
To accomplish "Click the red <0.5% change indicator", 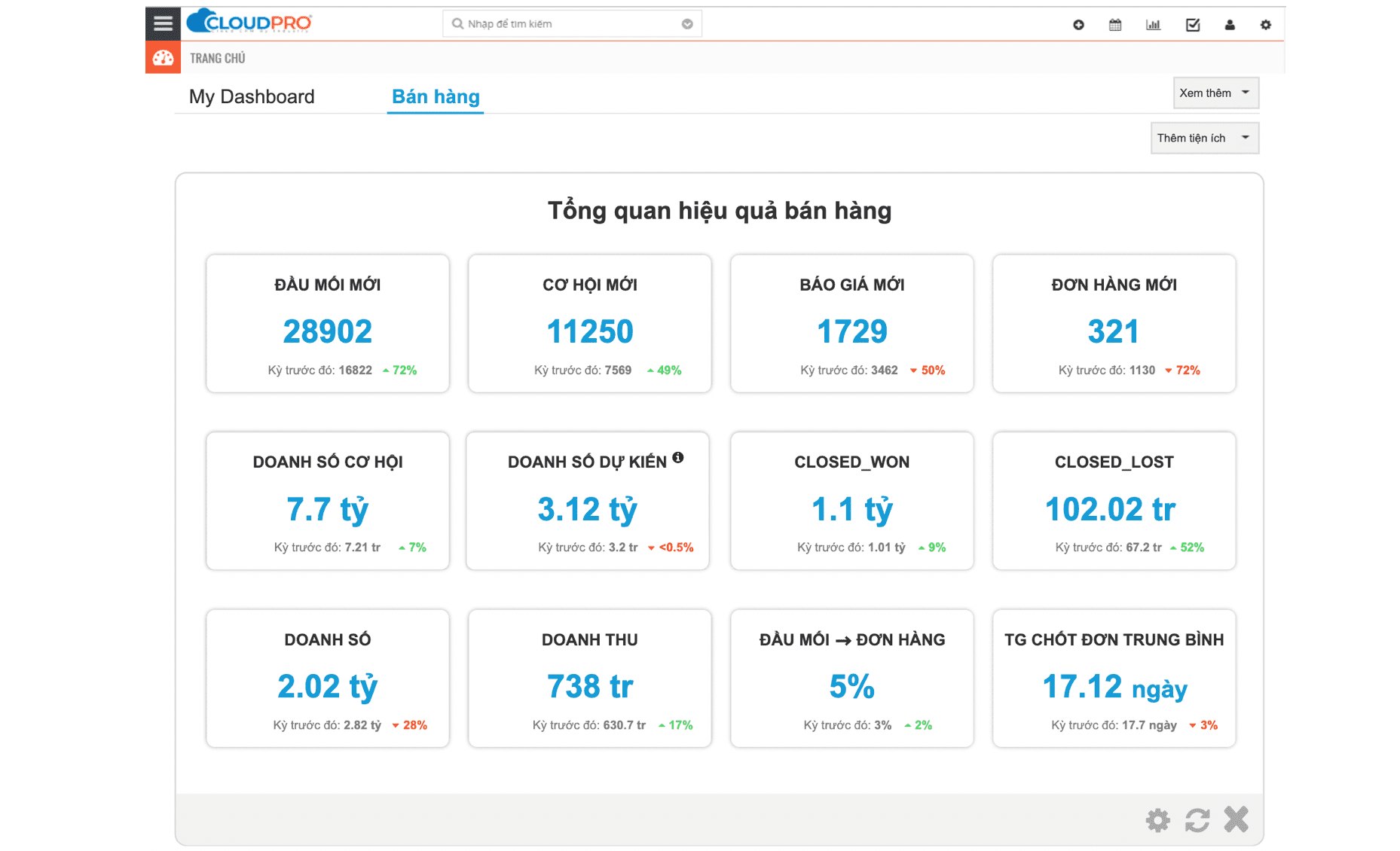I will pyautogui.click(x=671, y=548).
